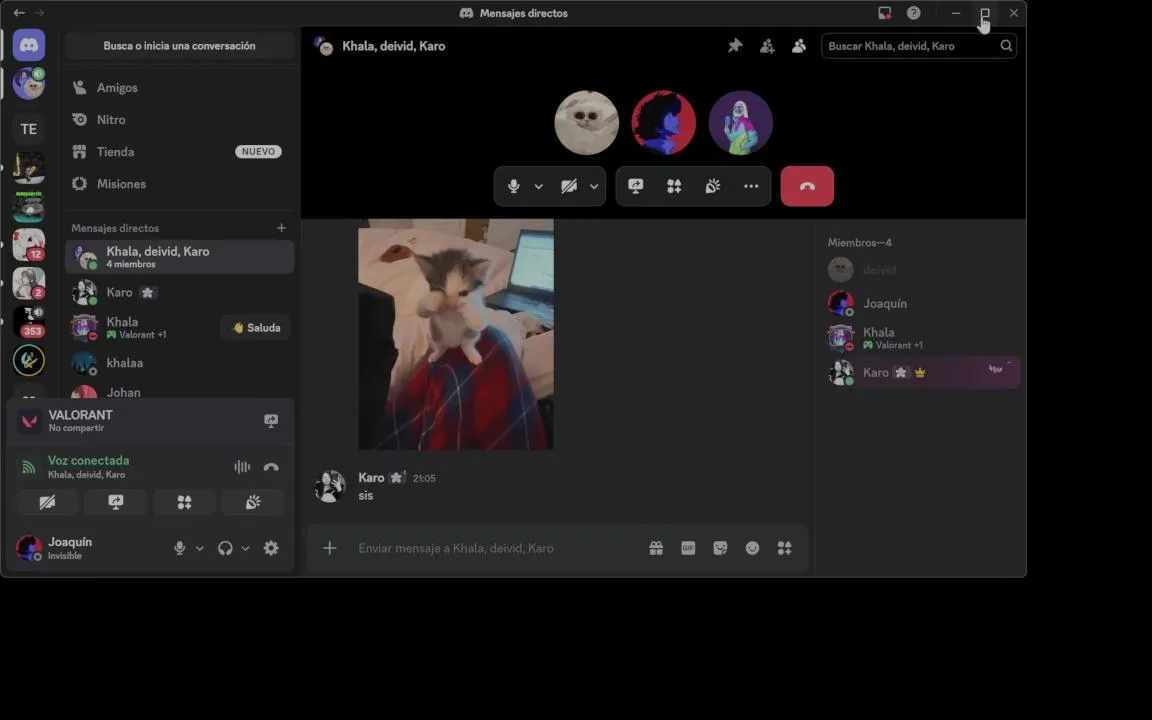Expand output device arrow near headphones
Screen dimensions: 1152x720
tap(245, 548)
